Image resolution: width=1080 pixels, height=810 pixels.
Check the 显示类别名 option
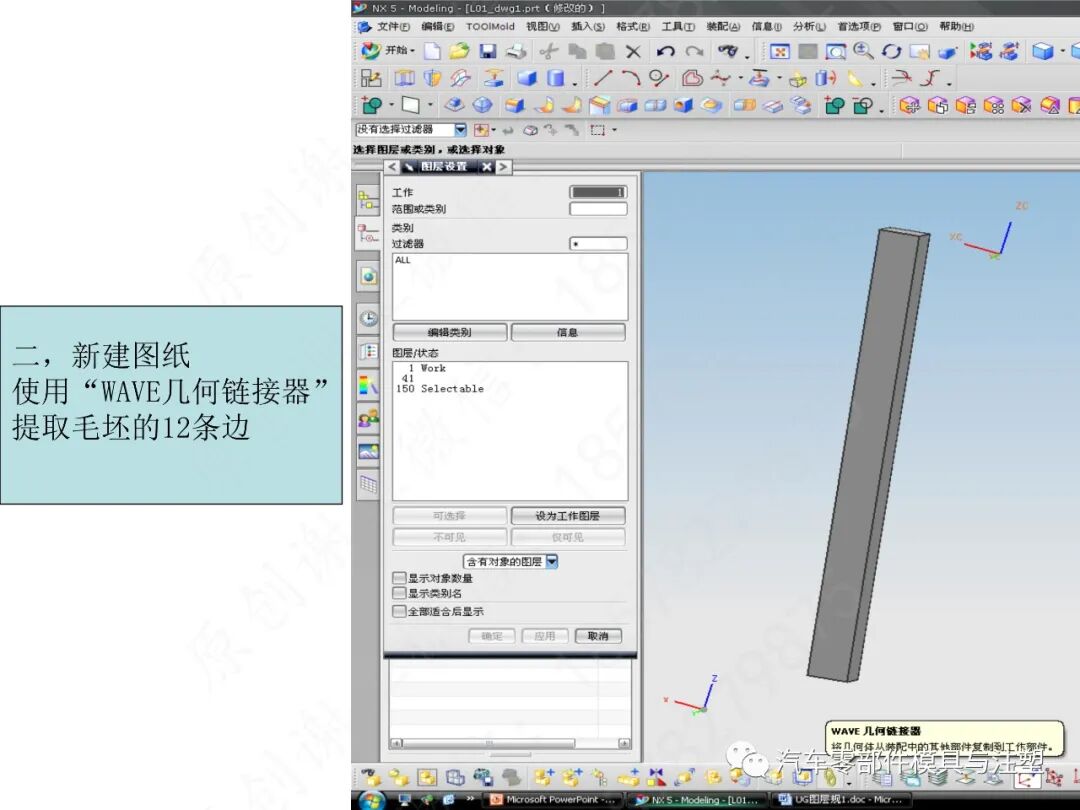click(399, 593)
